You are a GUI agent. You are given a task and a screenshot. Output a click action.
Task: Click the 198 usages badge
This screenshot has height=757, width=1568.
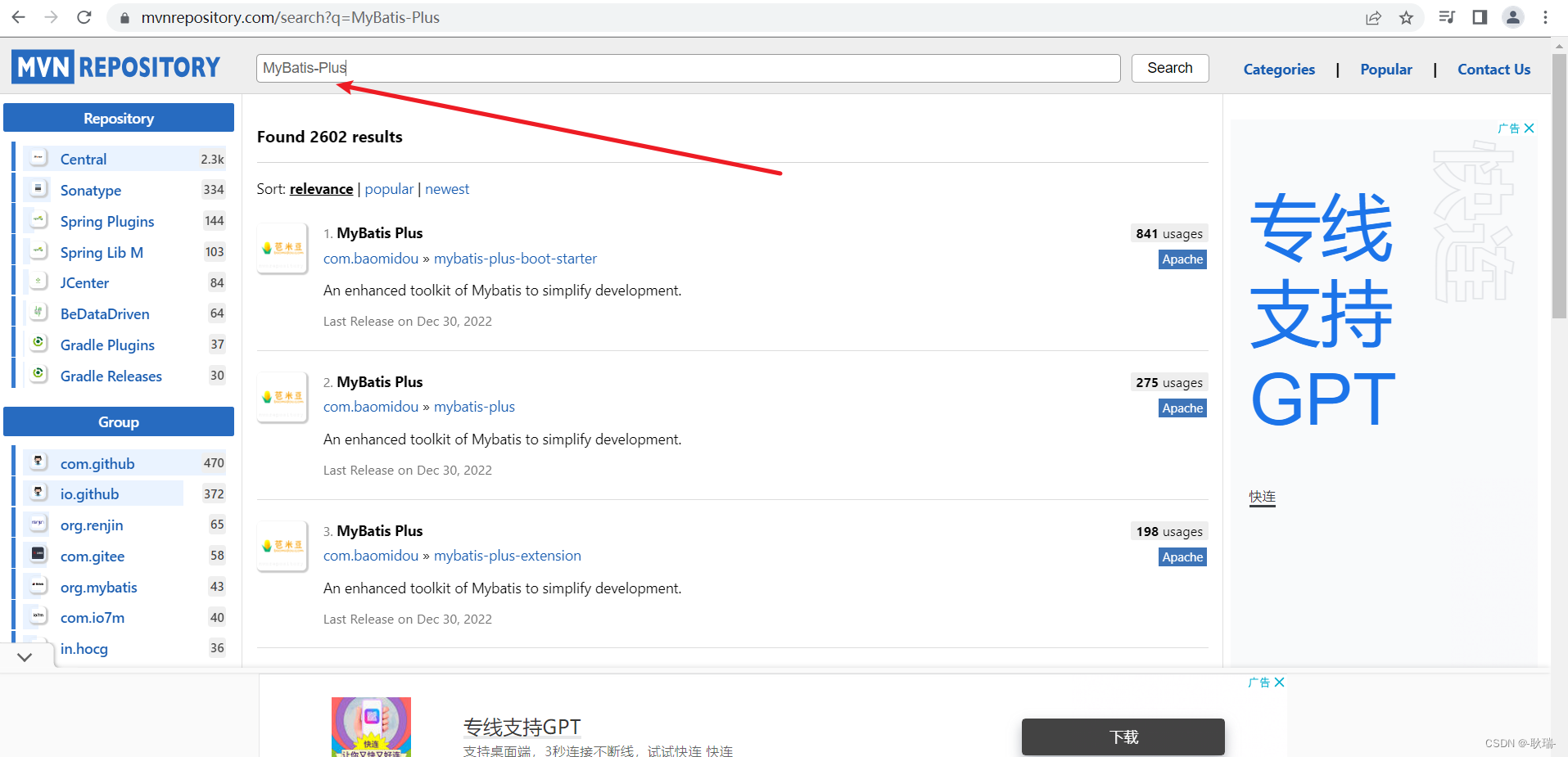pyautogui.click(x=1169, y=532)
